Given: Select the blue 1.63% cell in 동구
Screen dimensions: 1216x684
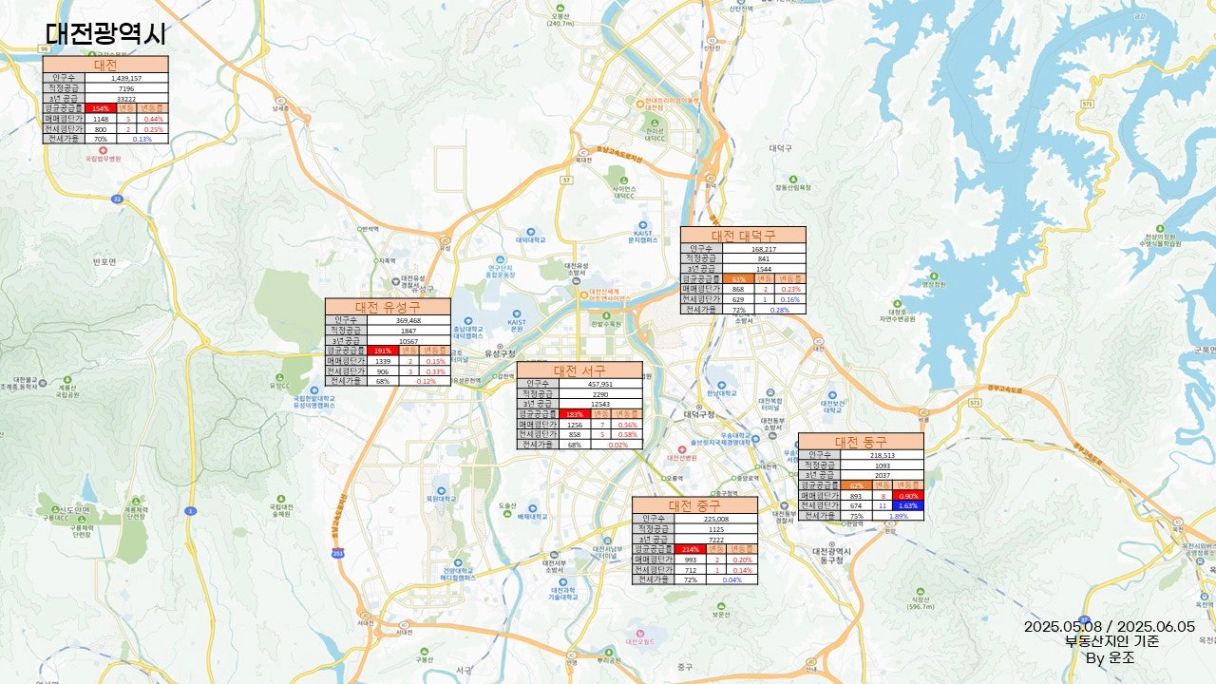Looking at the screenshot, I should (x=908, y=505).
